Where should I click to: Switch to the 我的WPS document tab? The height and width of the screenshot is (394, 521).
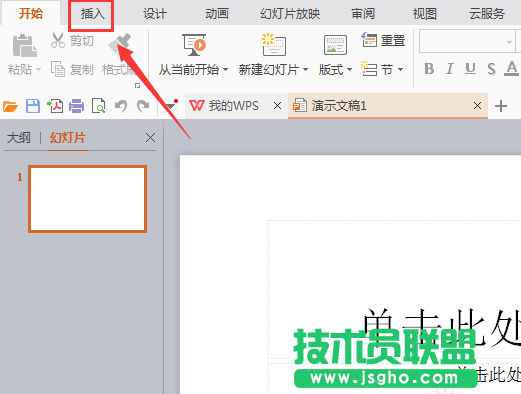click(235, 106)
